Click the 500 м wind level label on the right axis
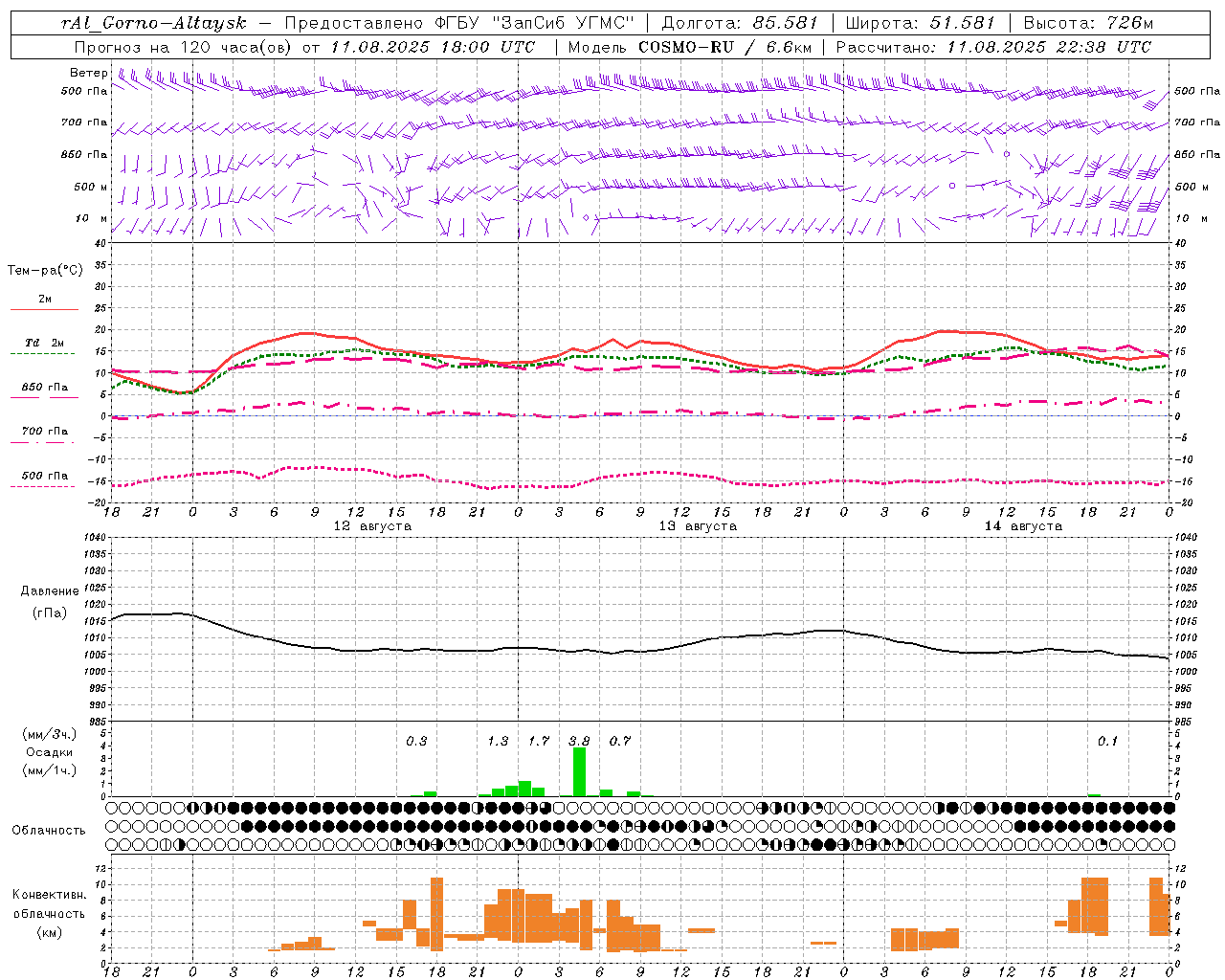This screenshot has width=1225, height=980. coord(1192,187)
